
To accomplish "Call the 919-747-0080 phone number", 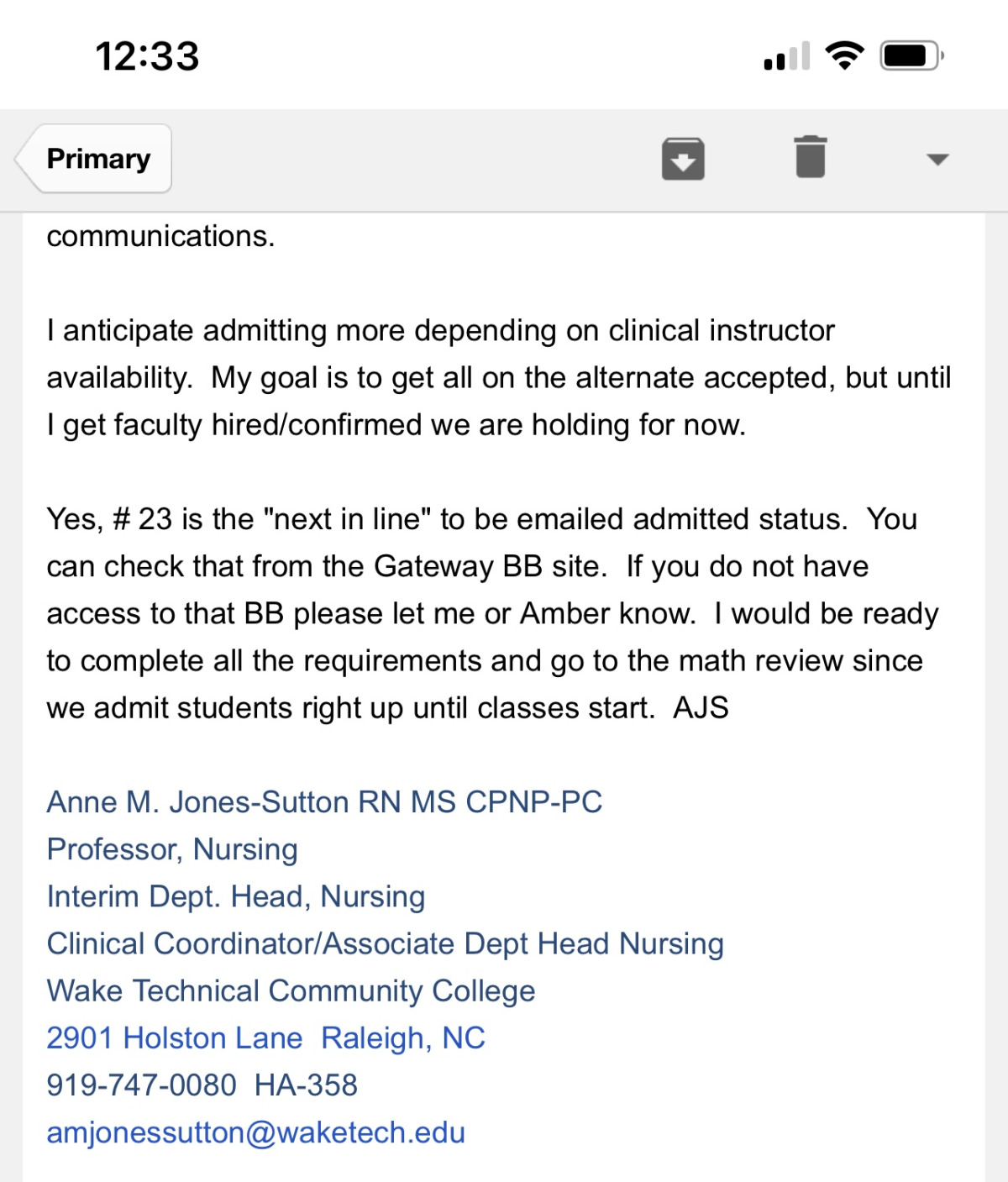I will click(x=142, y=1085).
